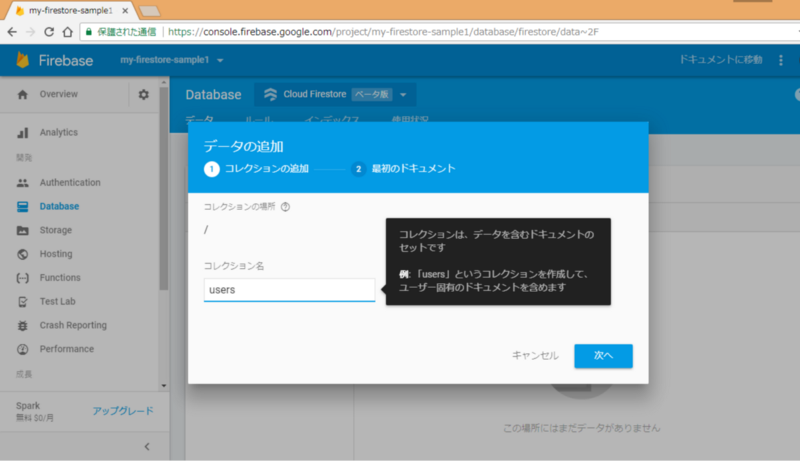Viewport: 800px width, 461px height.
Task: Click the Database page heading
Action: coord(213,95)
